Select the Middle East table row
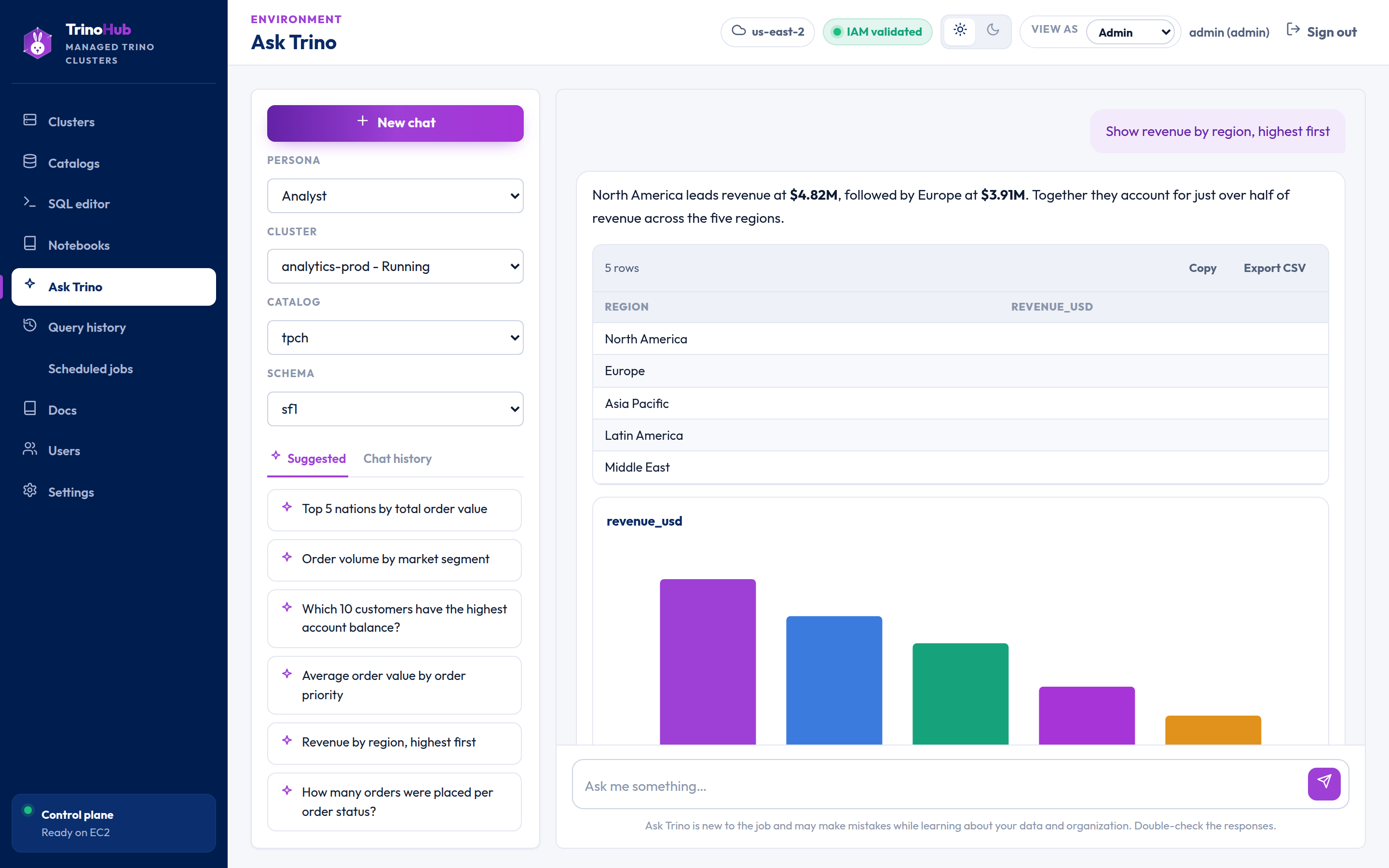Viewport: 1389px width, 868px height. click(960, 467)
